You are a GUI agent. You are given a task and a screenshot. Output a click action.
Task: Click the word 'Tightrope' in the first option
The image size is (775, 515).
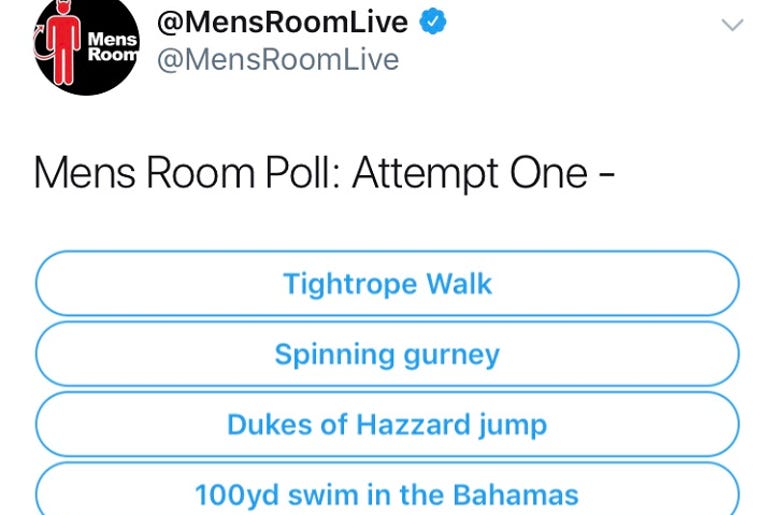[x=350, y=285]
